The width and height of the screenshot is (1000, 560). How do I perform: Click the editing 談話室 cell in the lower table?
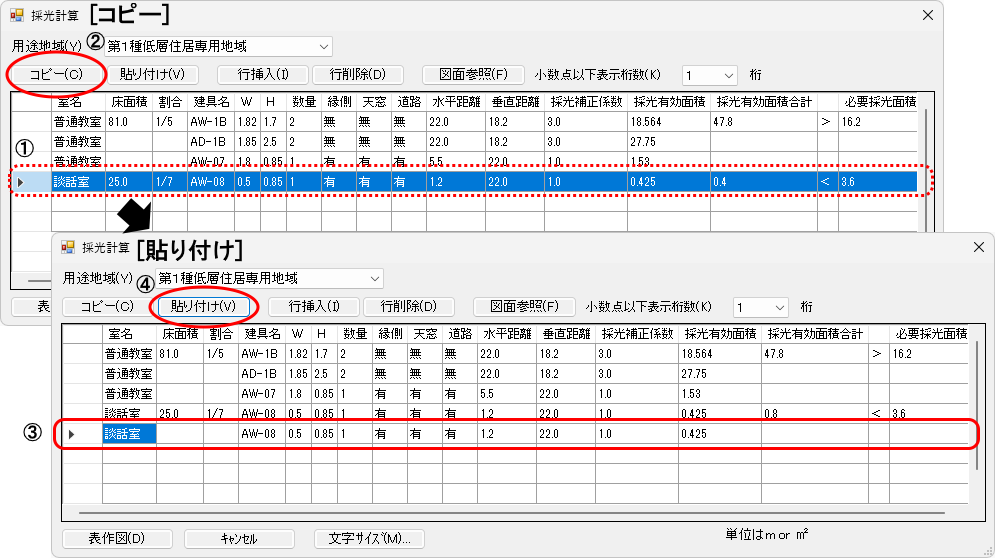(129, 433)
